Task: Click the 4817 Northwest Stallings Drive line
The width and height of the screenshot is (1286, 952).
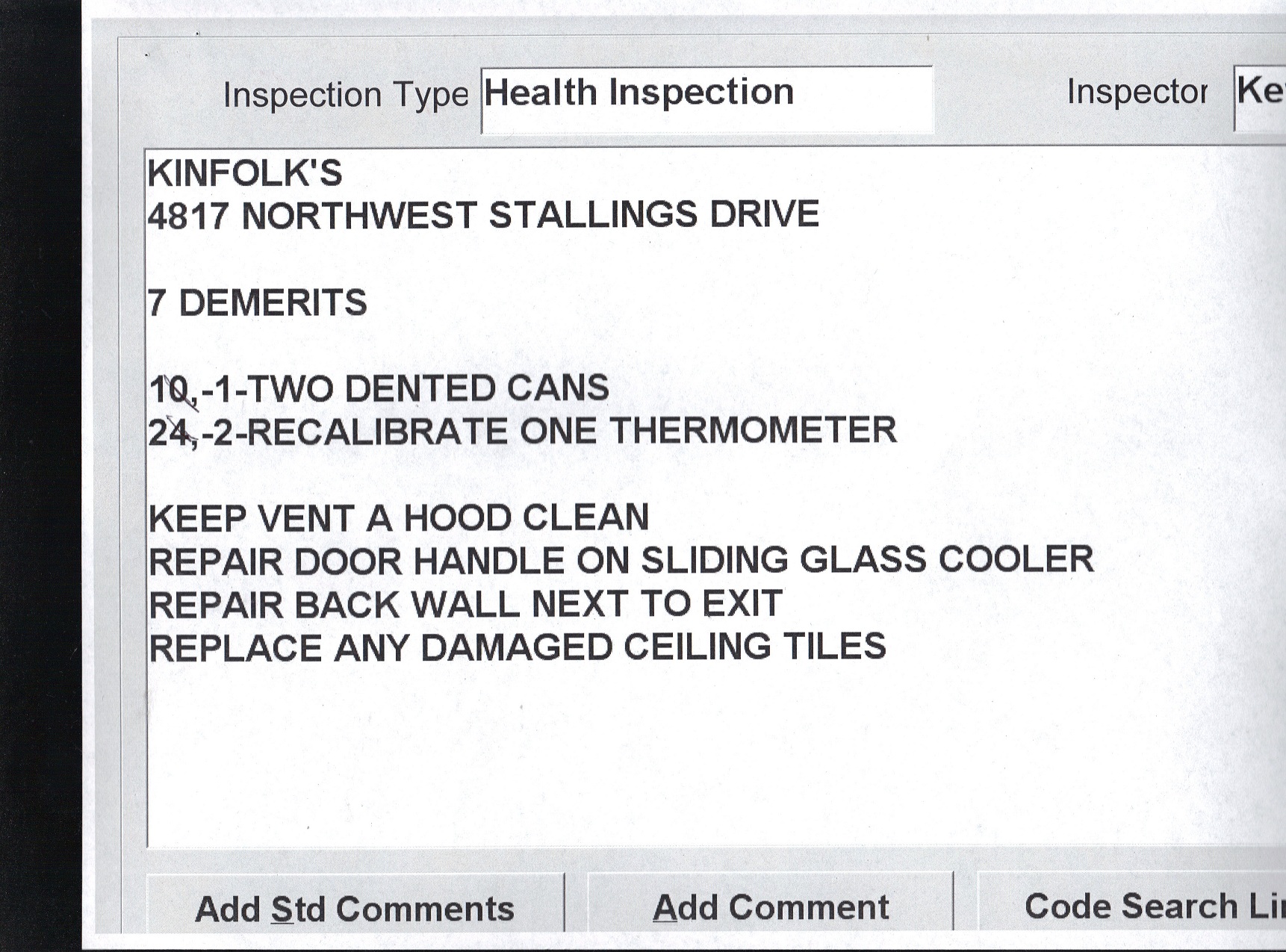Action: (483, 216)
